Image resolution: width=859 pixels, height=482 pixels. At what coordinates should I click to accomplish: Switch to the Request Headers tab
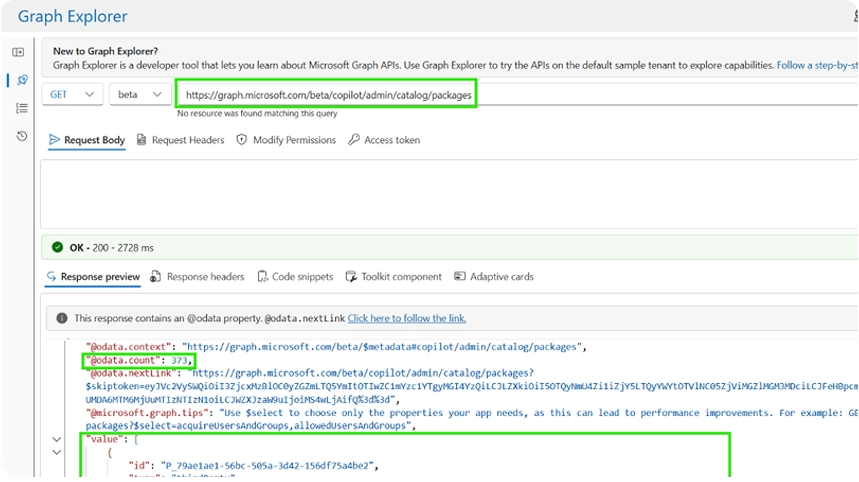coord(180,140)
